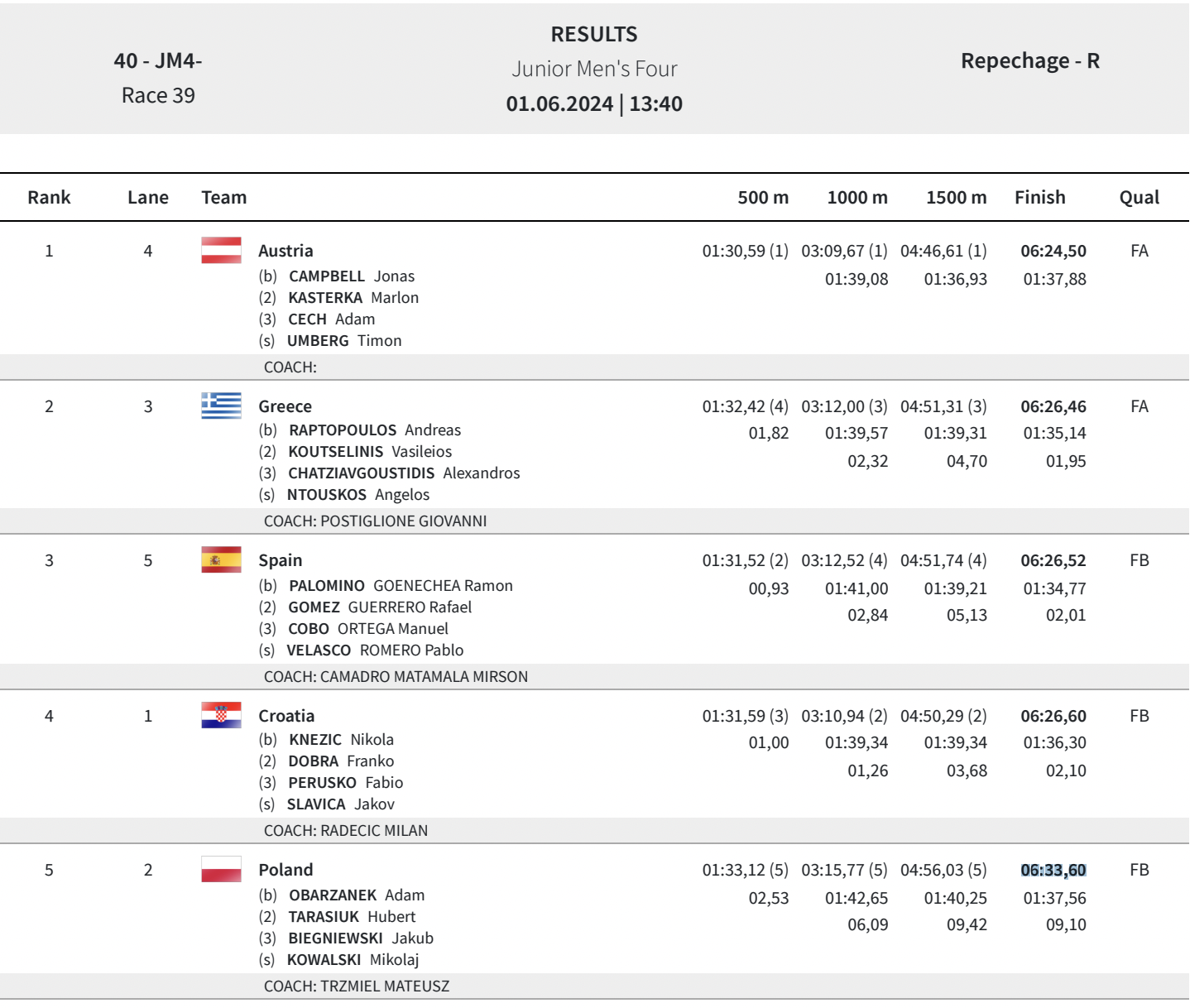
Task: Click the Greece flag icon
Action: [221, 406]
